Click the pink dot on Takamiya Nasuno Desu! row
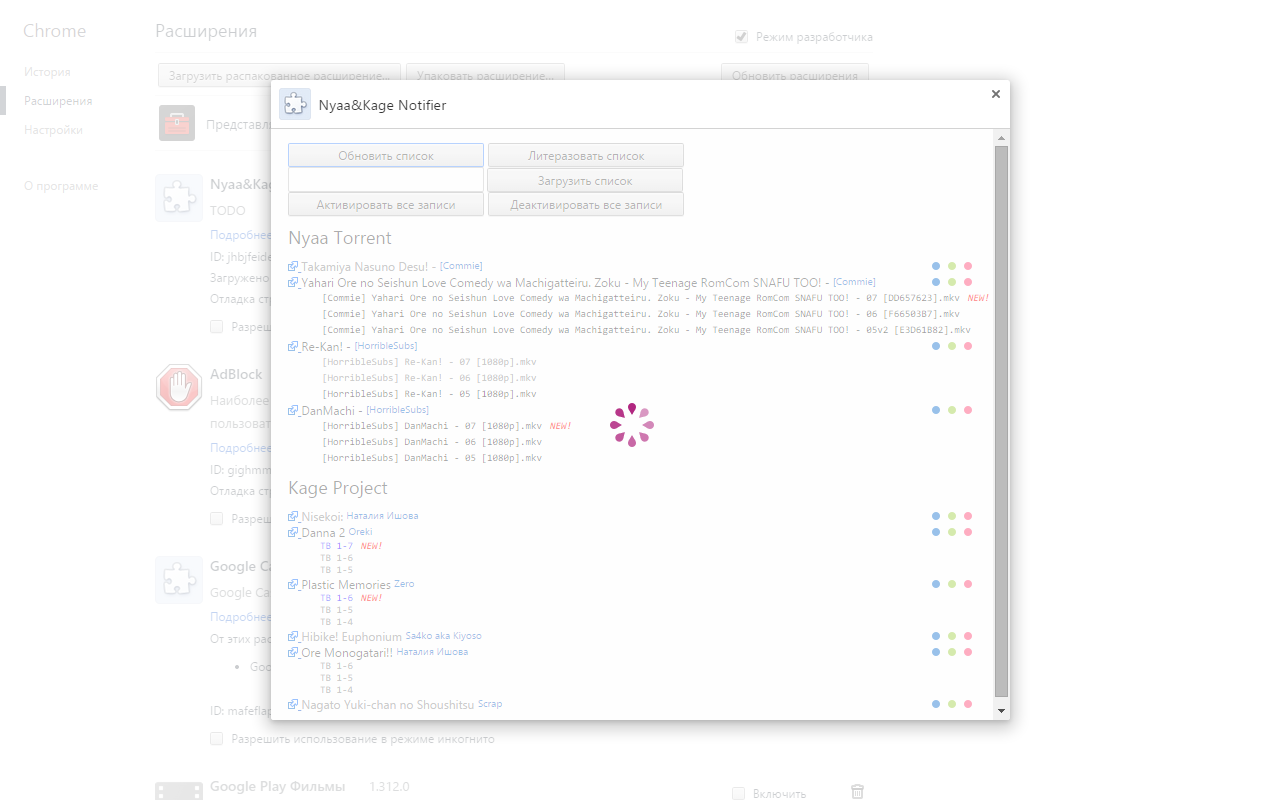Image resolution: width=1280 pixels, height=800 pixels. 968,266
